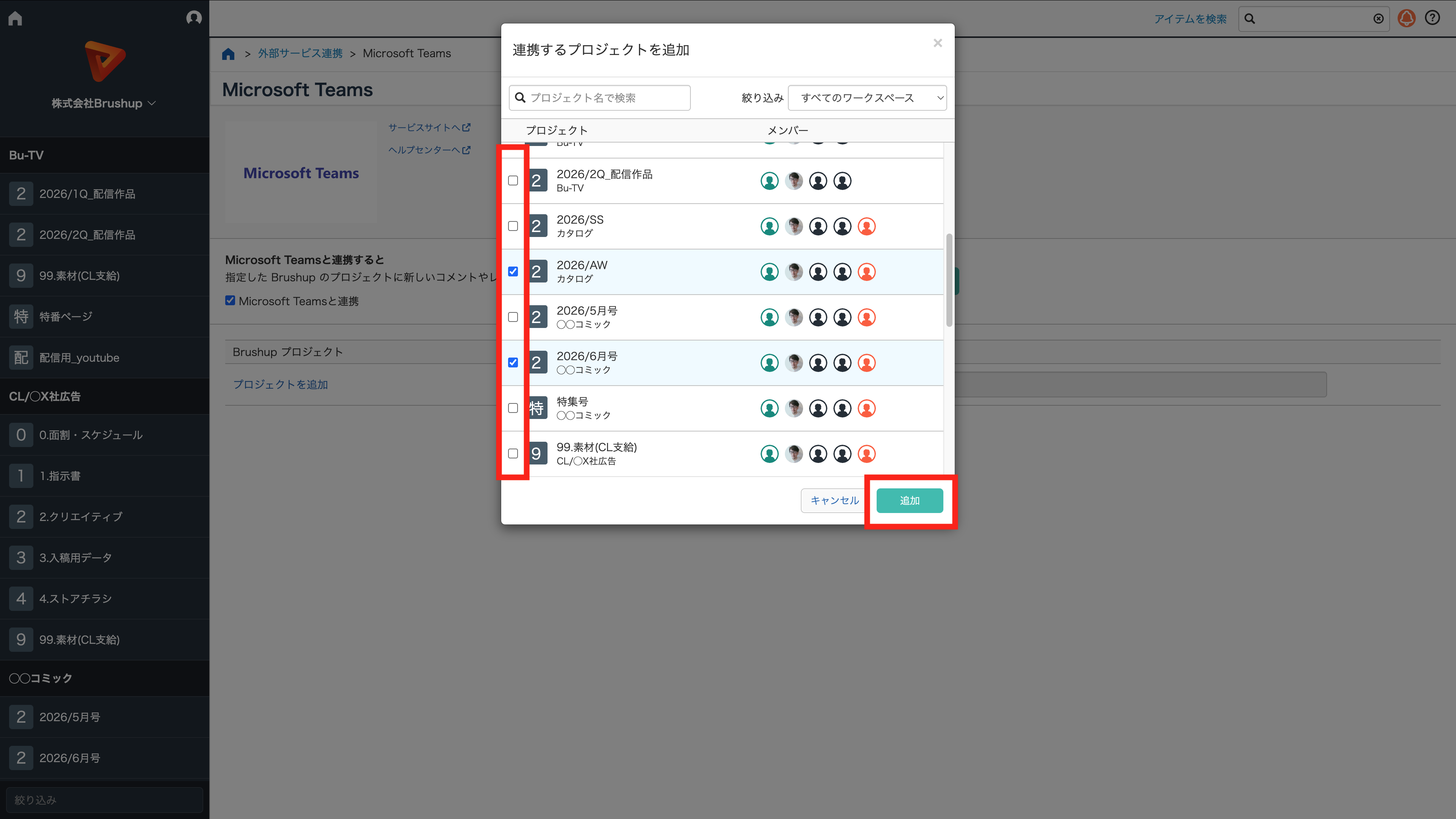This screenshot has width=1456, height=819.
Task: Click the メンバー column header
Action: [788, 130]
